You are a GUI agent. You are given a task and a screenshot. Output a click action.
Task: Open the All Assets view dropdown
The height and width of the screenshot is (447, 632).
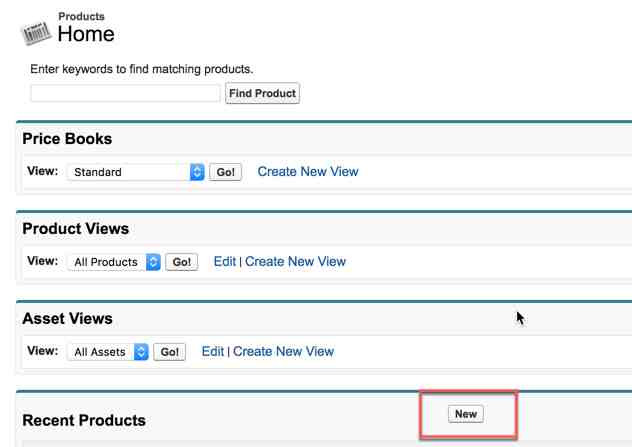109,352
